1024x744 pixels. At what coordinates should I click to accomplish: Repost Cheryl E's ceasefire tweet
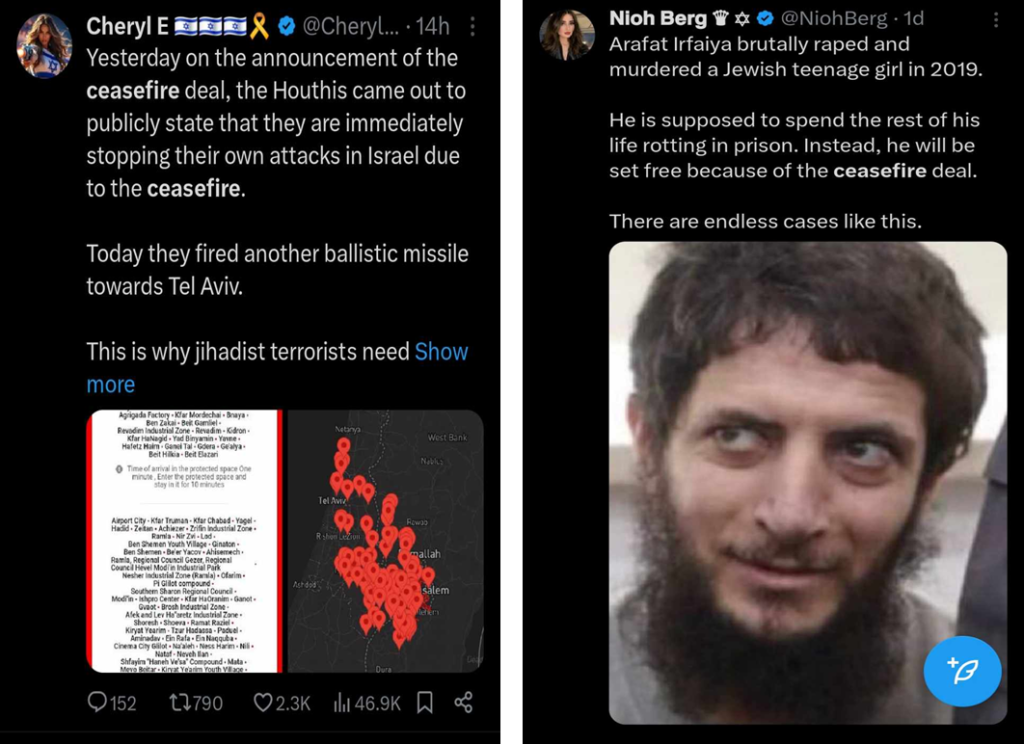point(196,703)
